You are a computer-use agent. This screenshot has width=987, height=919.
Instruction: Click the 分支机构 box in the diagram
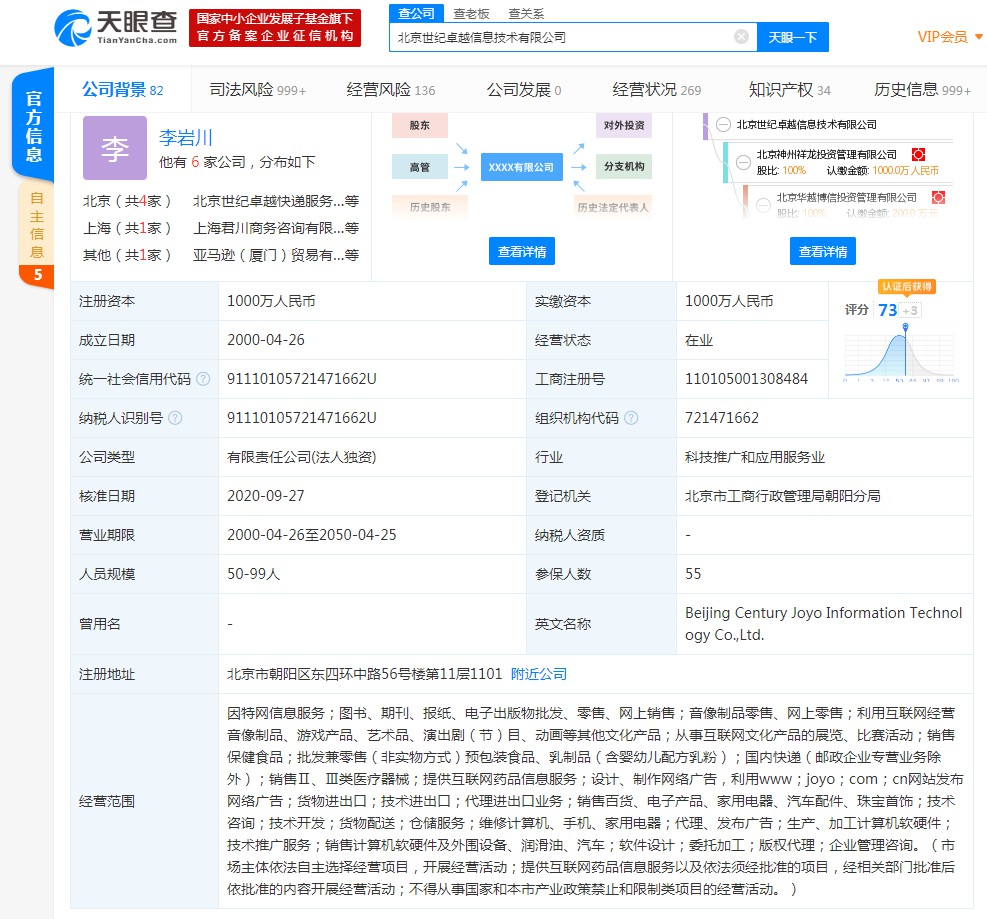(624, 166)
